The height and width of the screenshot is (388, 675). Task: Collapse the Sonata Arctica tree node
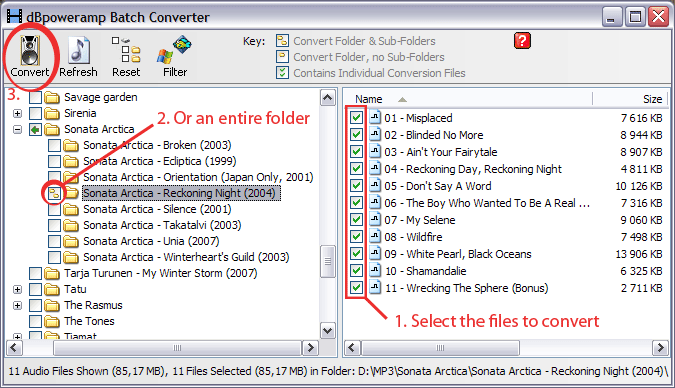point(17,129)
